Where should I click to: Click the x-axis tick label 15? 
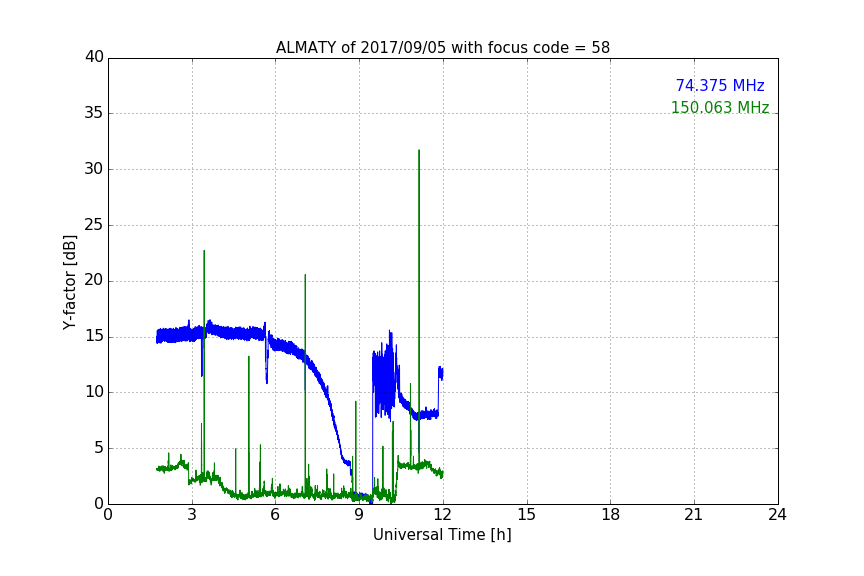pyautogui.click(x=526, y=515)
